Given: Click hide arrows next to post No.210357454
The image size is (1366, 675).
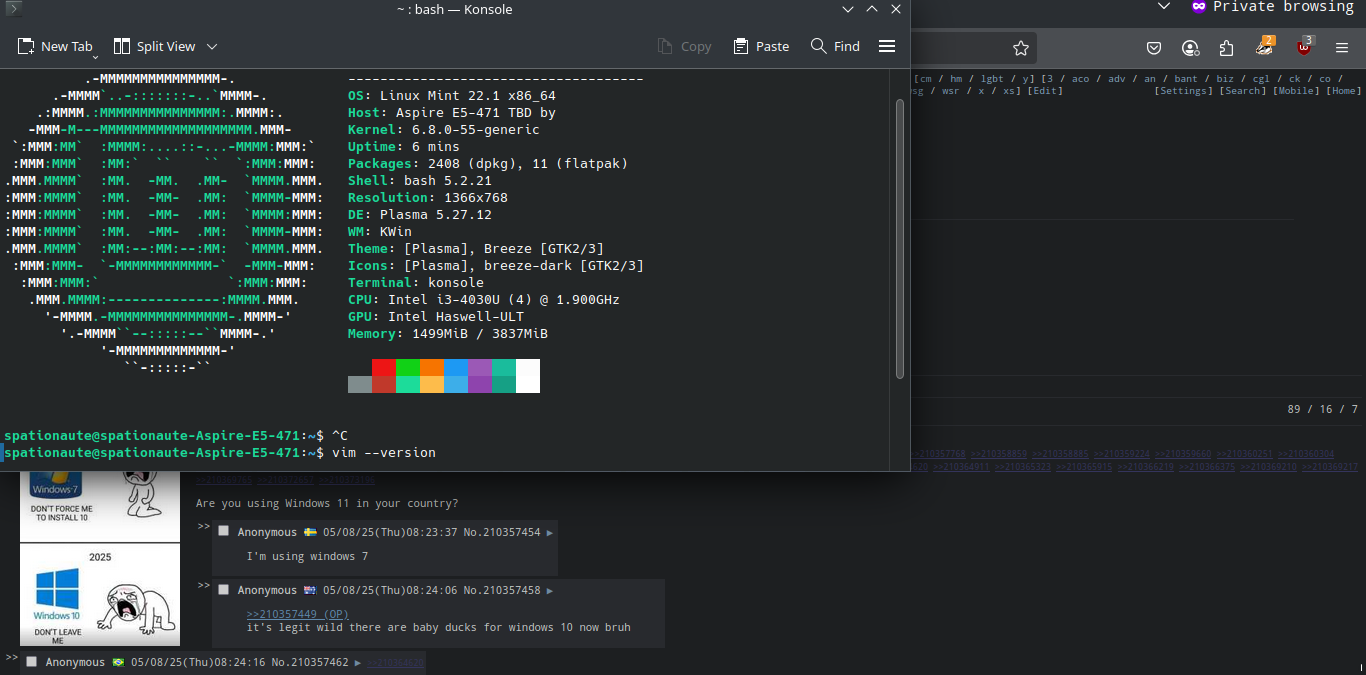Looking at the screenshot, I should coord(204,526).
